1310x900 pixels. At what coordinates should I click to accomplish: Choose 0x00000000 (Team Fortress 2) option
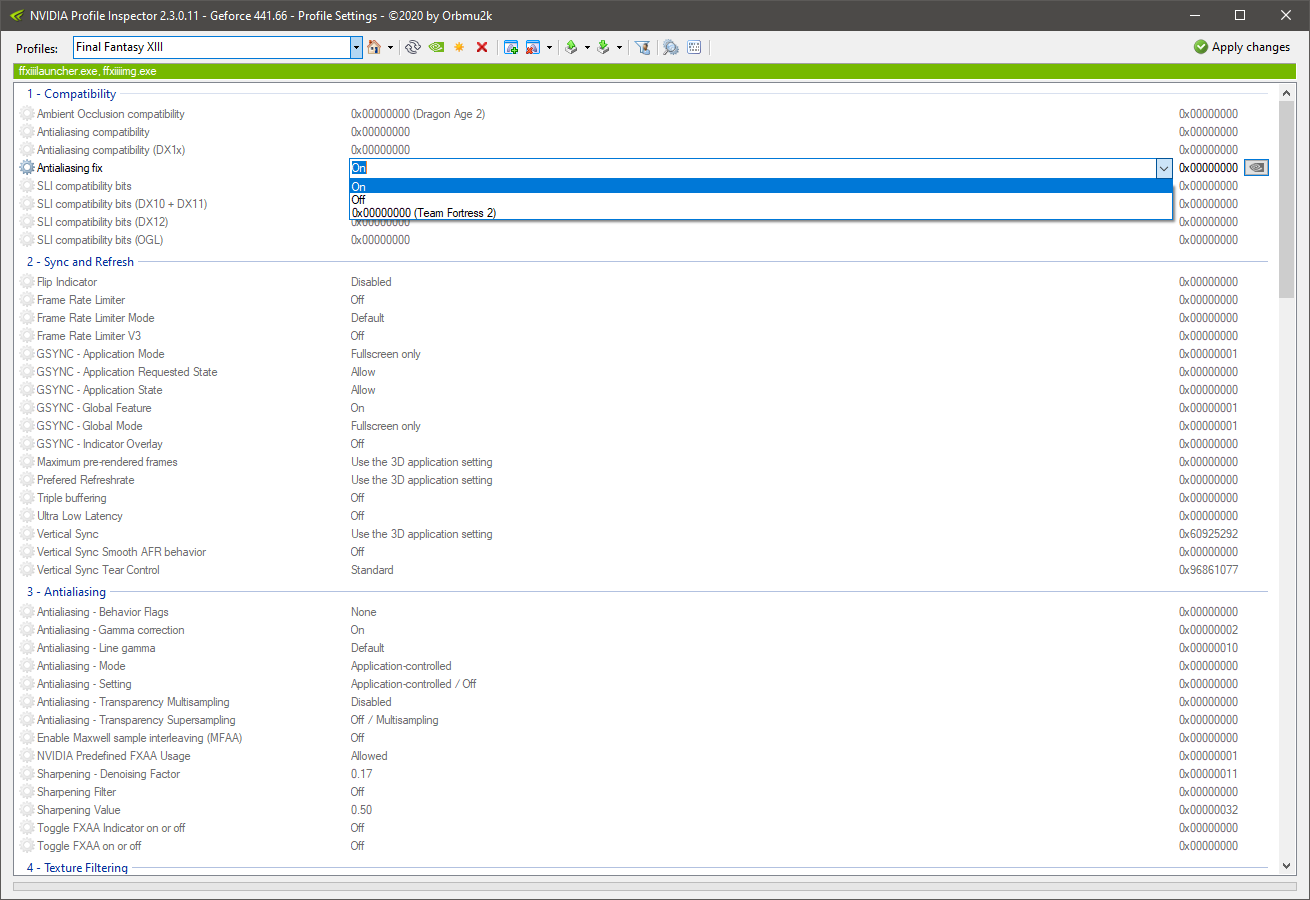[760, 213]
